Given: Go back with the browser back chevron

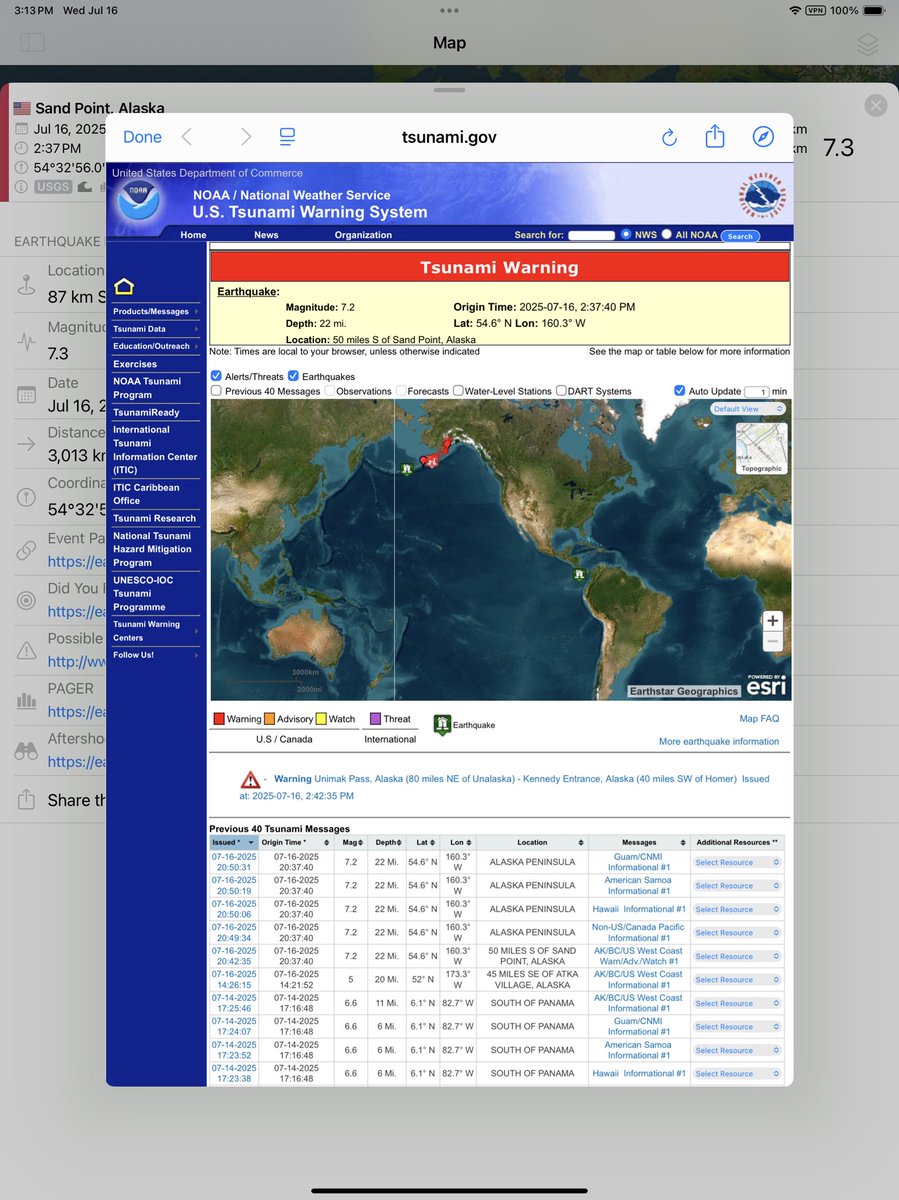Looking at the screenshot, I should tap(186, 137).
